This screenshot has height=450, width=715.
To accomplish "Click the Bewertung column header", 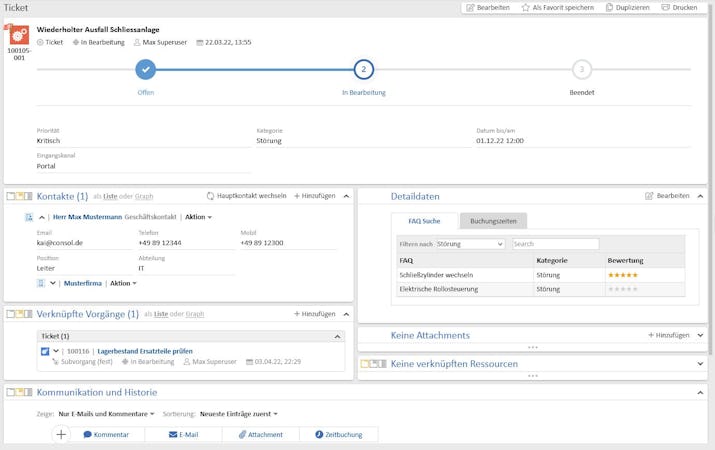I will point(625,261).
